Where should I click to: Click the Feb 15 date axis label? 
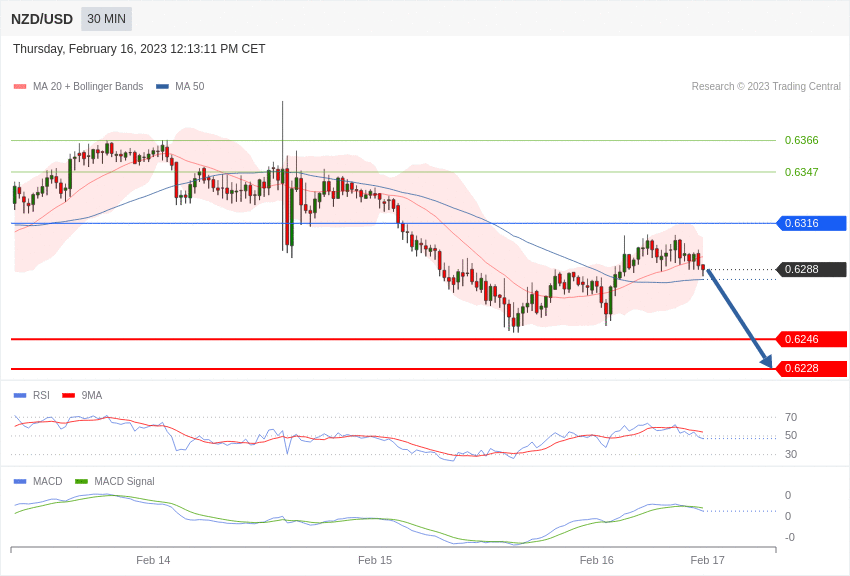[x=375, y=560]
